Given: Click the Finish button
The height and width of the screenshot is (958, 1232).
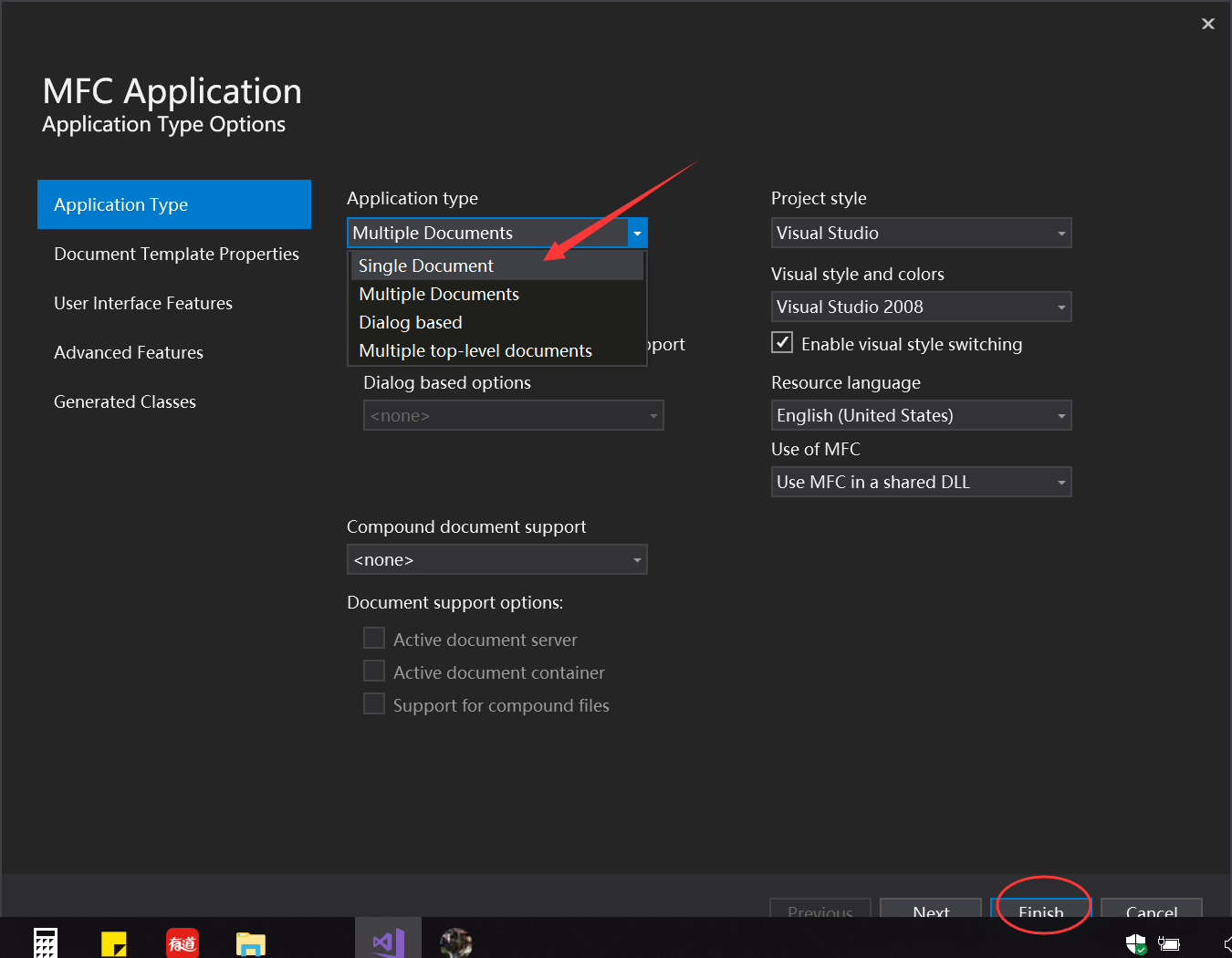Looking at the screenshot, I should (x=1040, y=911).
